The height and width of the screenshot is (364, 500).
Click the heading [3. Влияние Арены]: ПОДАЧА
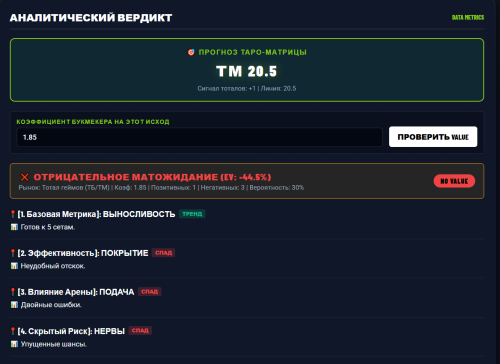76,292
